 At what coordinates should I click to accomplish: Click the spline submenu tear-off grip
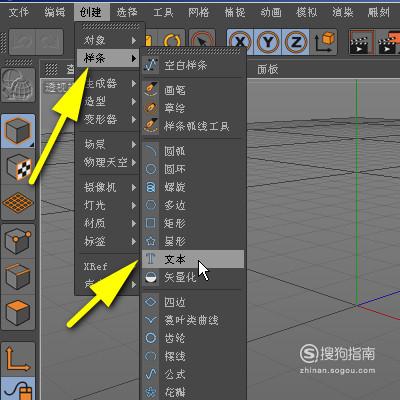click(194, 51)
